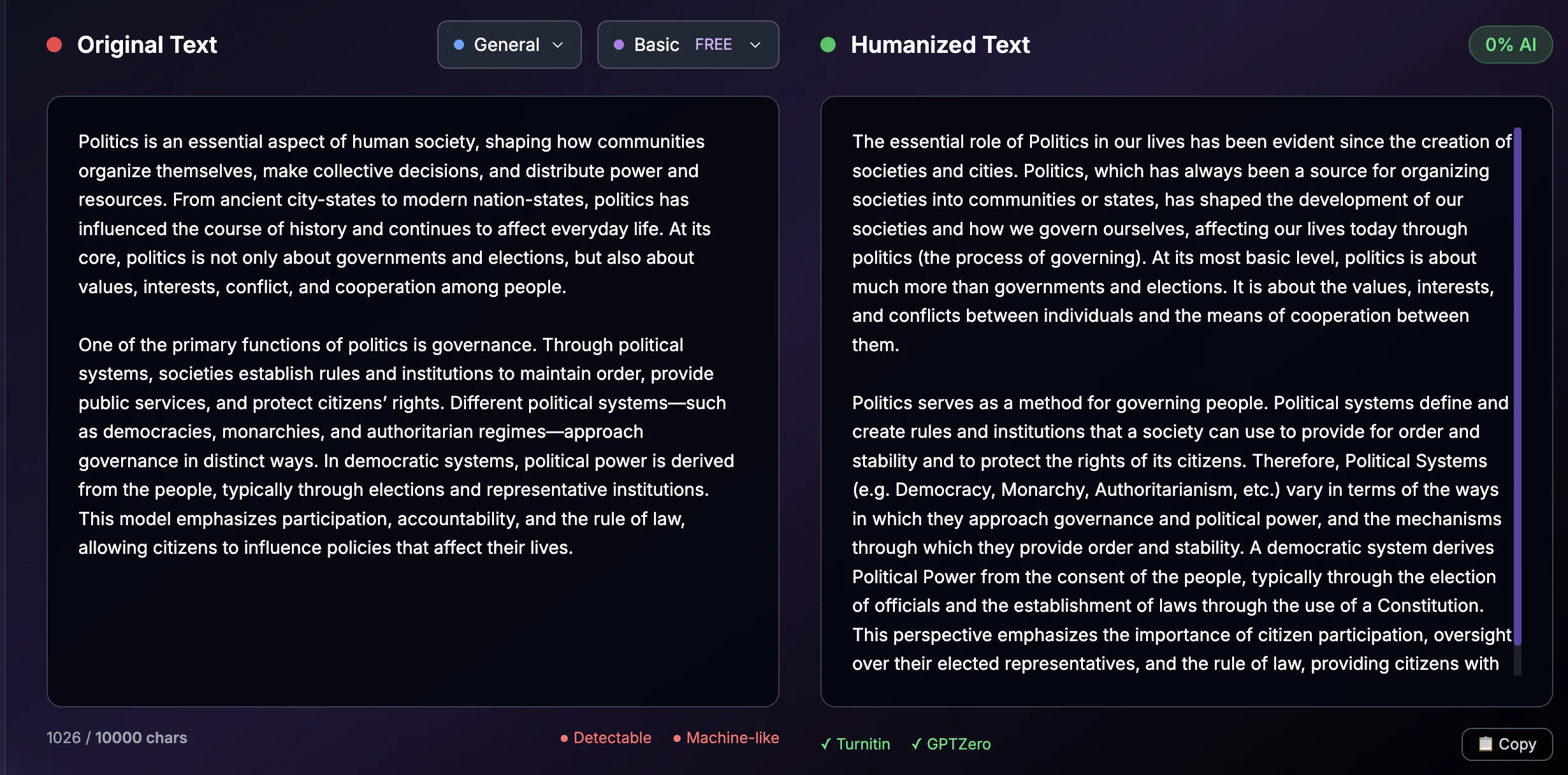This screenshot has width=1568, height=775.
Task: Click the Turnitin verification label
Action: [x=863, y=744]
